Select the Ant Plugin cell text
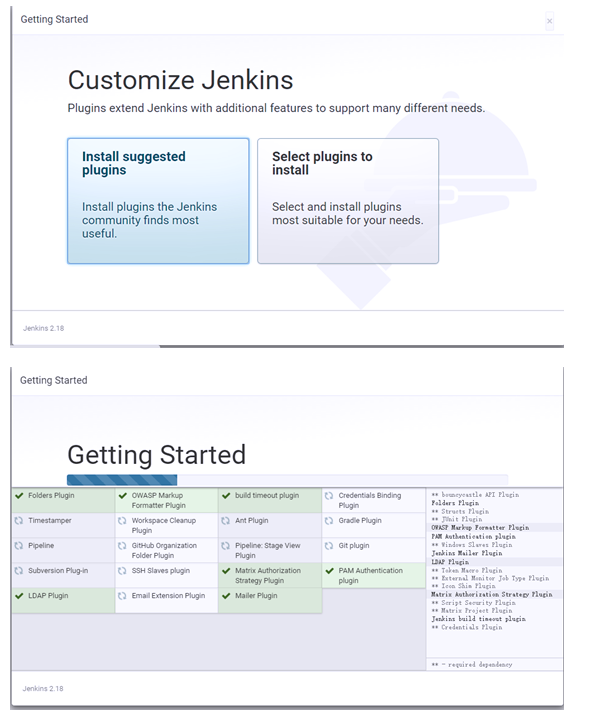Image resolution: width=610 pixels, height=715 pixels. (x=252, y=520)
